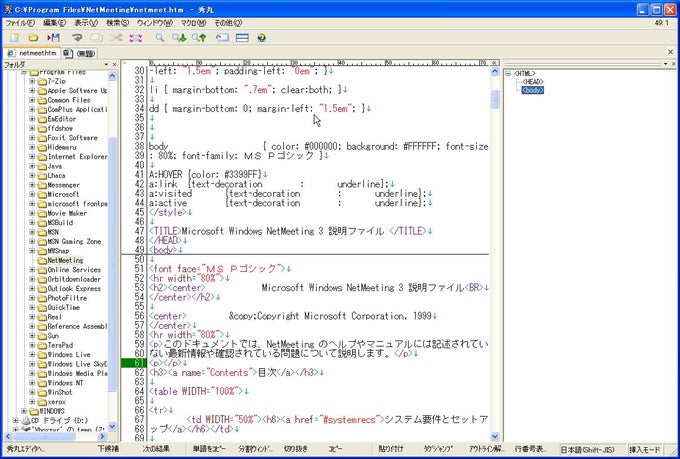Close the folder pane with its X
Viewport: 680px width, 459px height.
click(x=114, y=65)
